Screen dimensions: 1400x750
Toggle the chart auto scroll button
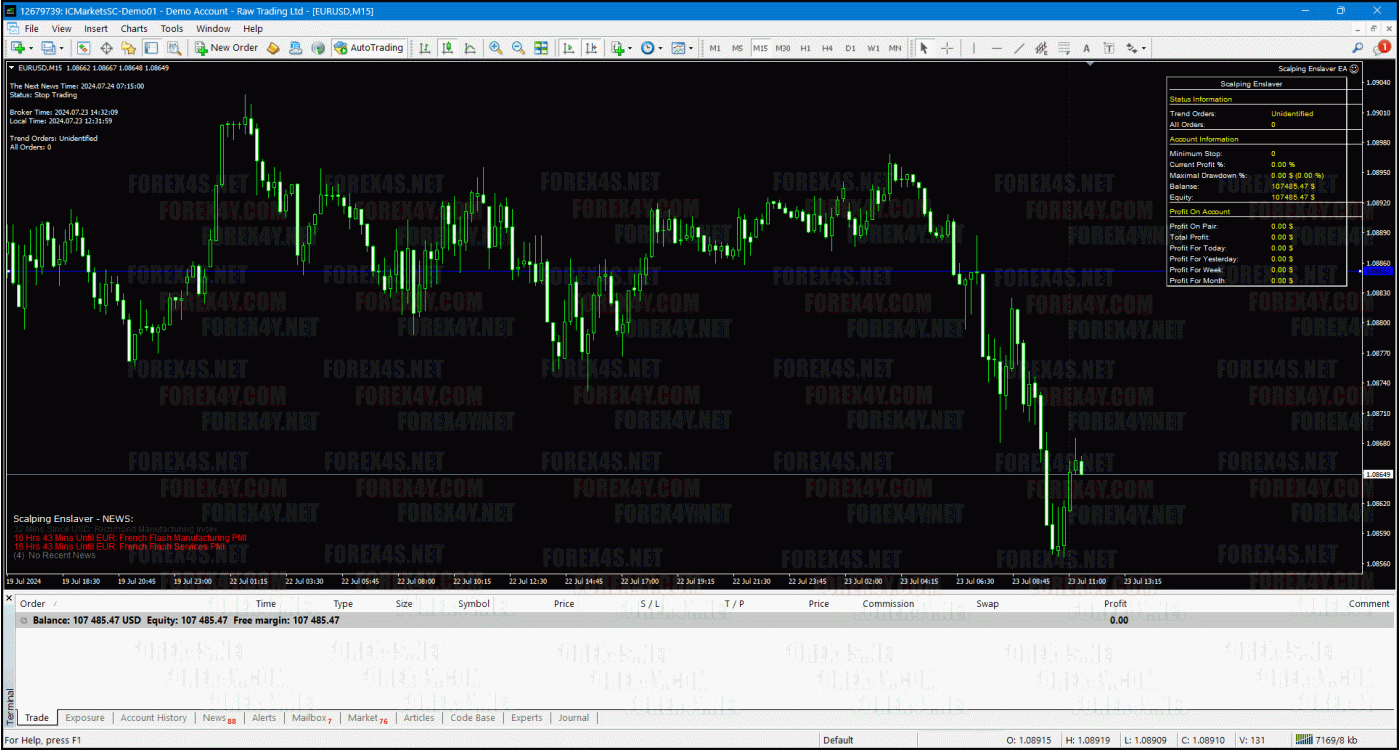coord(568,48)
